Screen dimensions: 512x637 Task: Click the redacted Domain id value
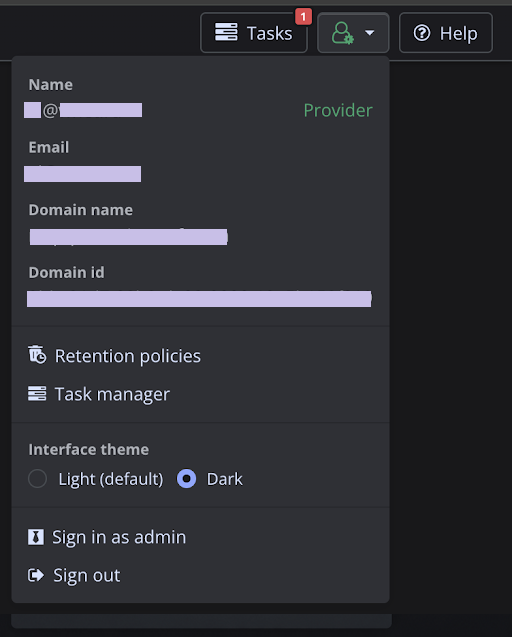click(x=199, y=299)
